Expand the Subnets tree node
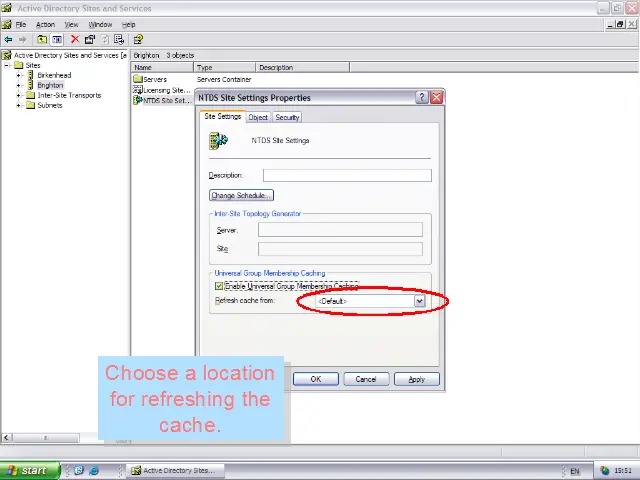Screen dimensions: 640x480 [18, 105]
